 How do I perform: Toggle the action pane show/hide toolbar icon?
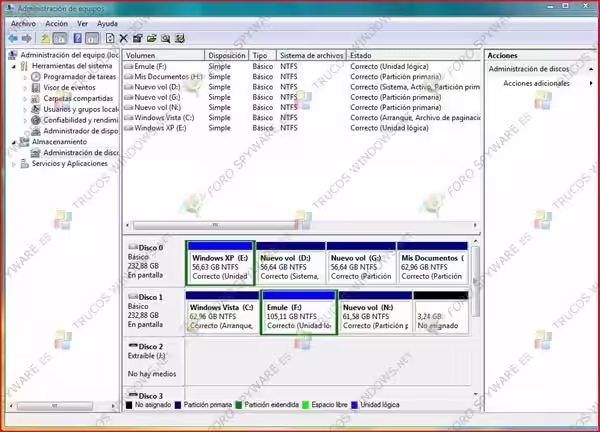tap(92, 38)
